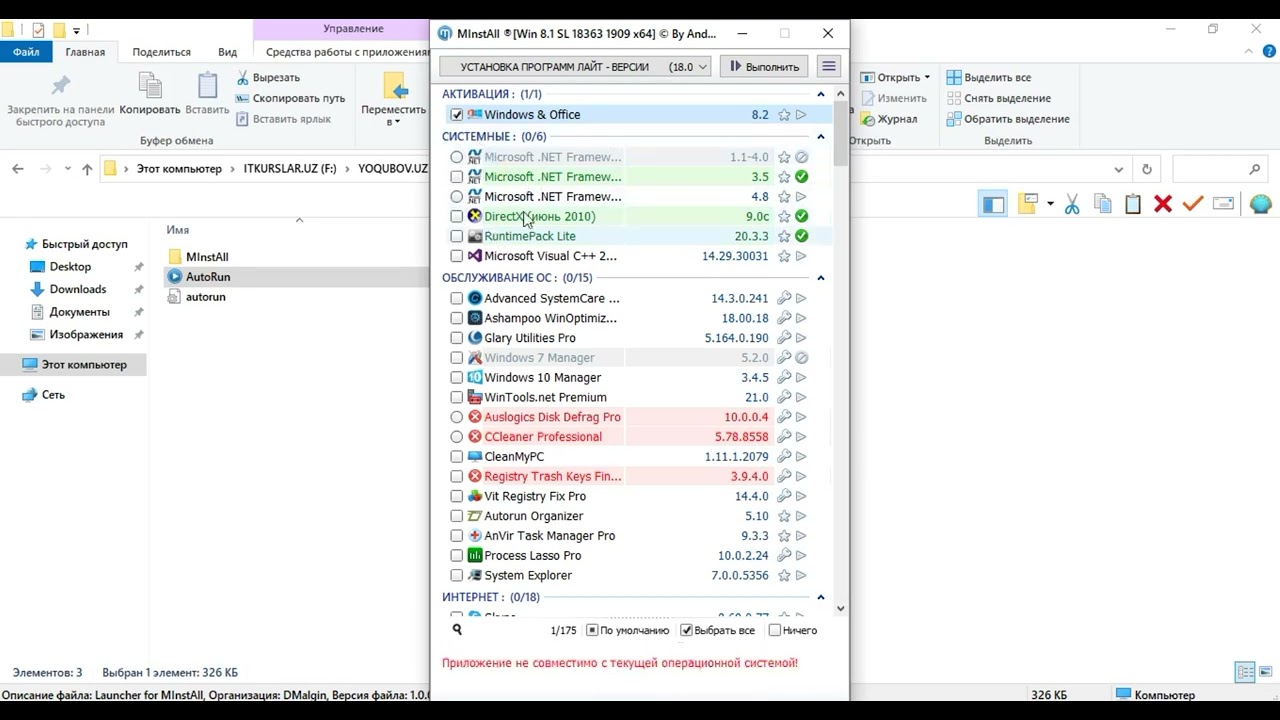1280x720 pixels.
Task: Check the Windows 10 Manager checkbox
Action: pos(457,378)
